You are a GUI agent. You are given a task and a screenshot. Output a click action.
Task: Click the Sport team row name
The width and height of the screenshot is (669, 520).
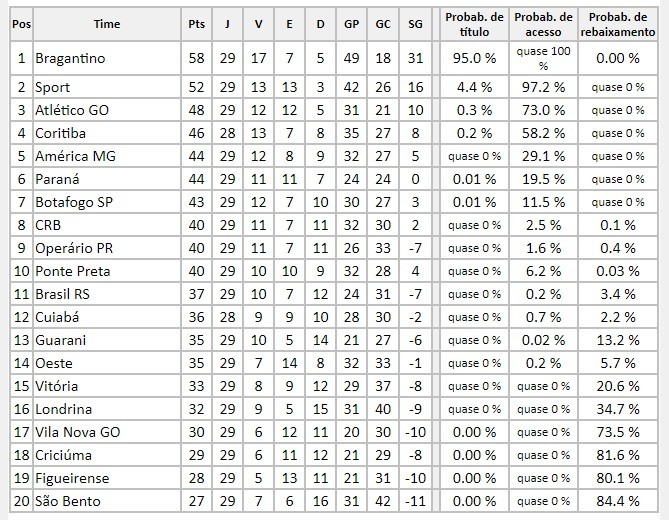[52, 87]
